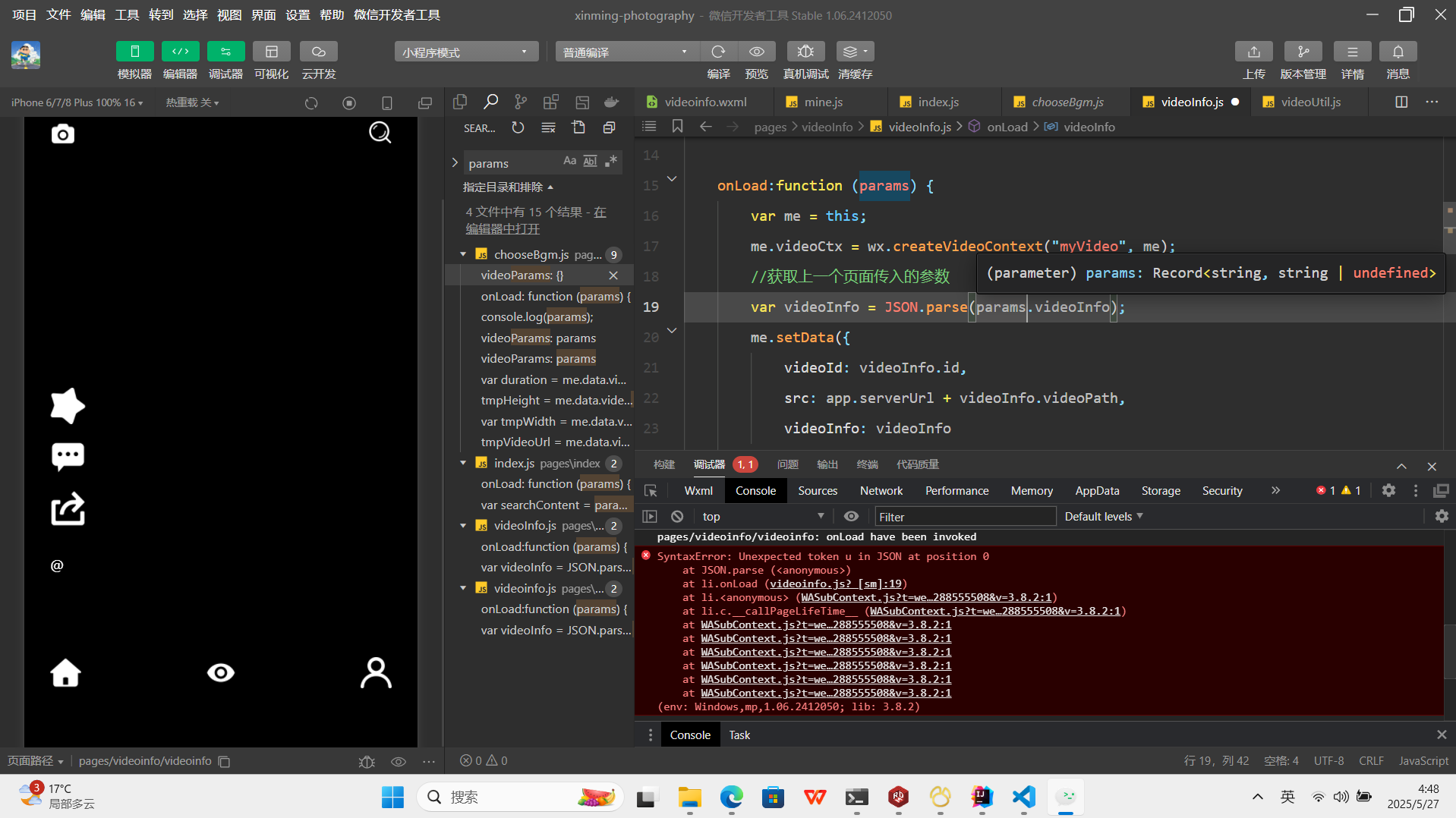Open the source control icon
The width and height of the screenshot is (1456, 818).
click(x=521, y=102)
